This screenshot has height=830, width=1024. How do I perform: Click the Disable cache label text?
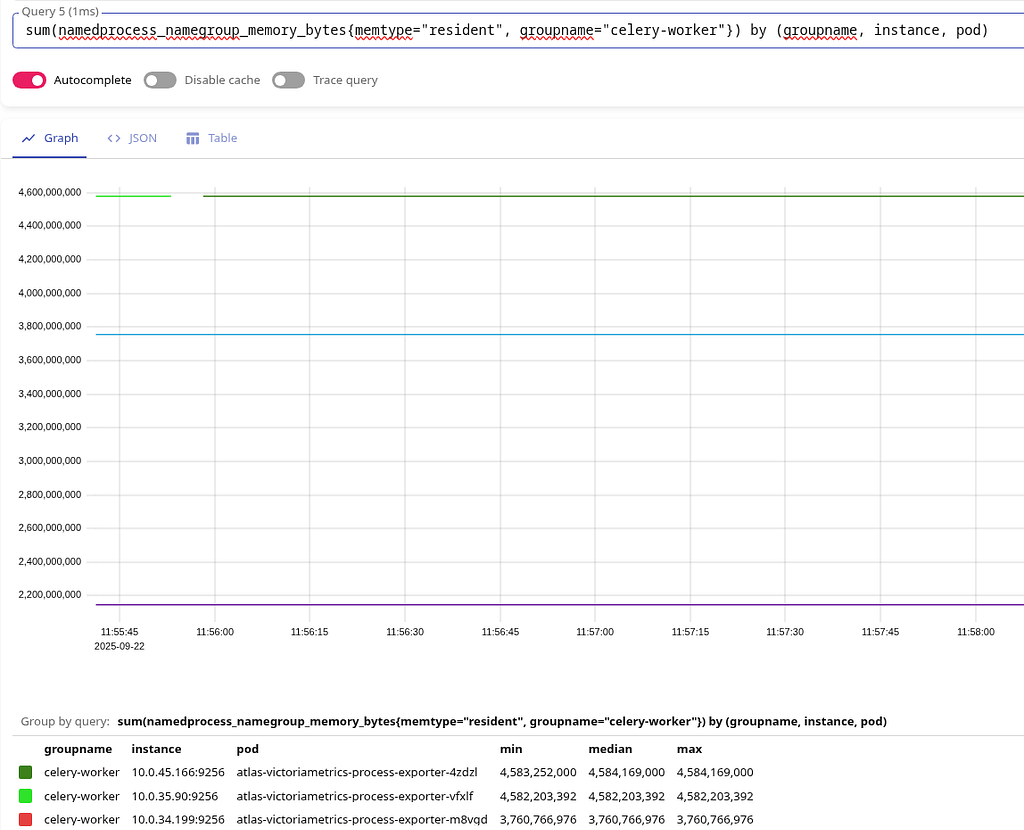click(x=222, y=80)
